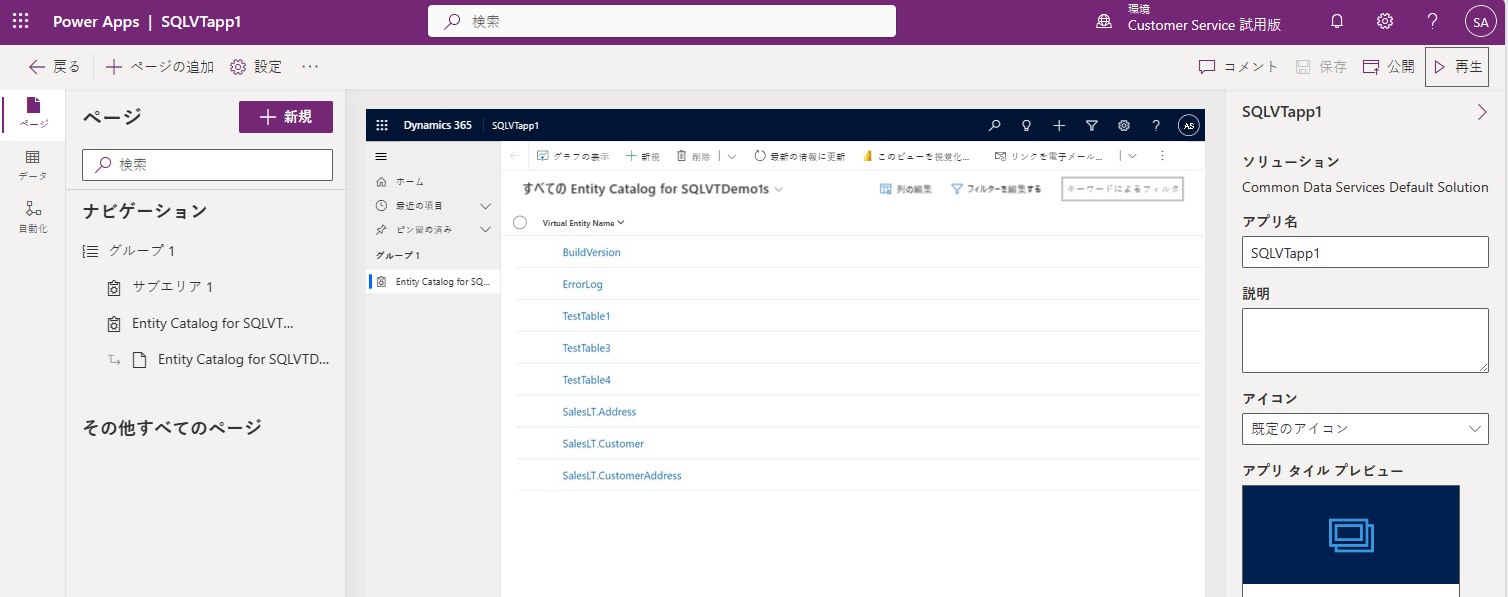The height and width of the screenshot is (597, 1508).
Task: Click the アプリ名 text field
Action: [x=1365, y=253]
